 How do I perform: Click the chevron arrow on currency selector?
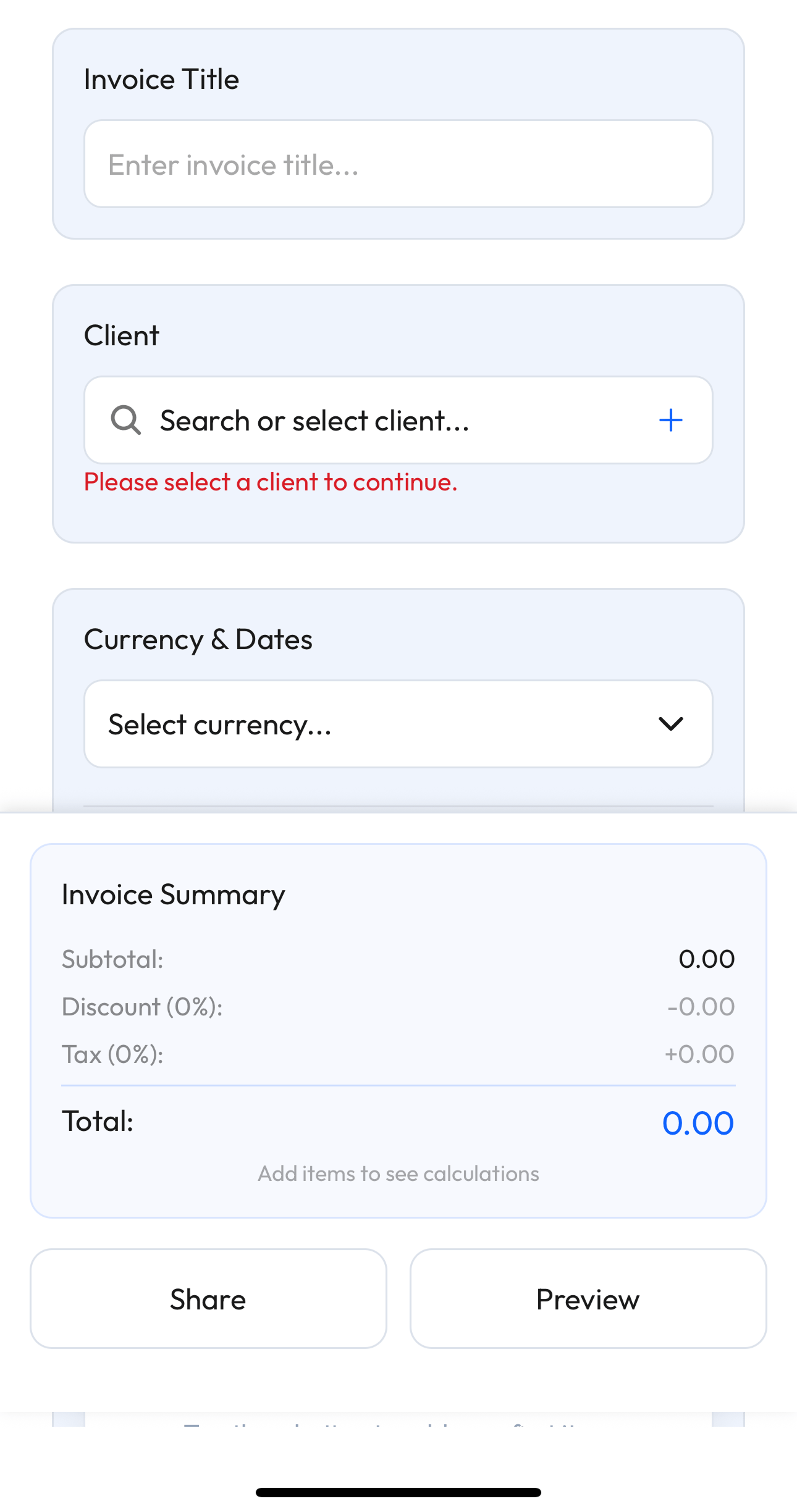click(x=670, y=724)
